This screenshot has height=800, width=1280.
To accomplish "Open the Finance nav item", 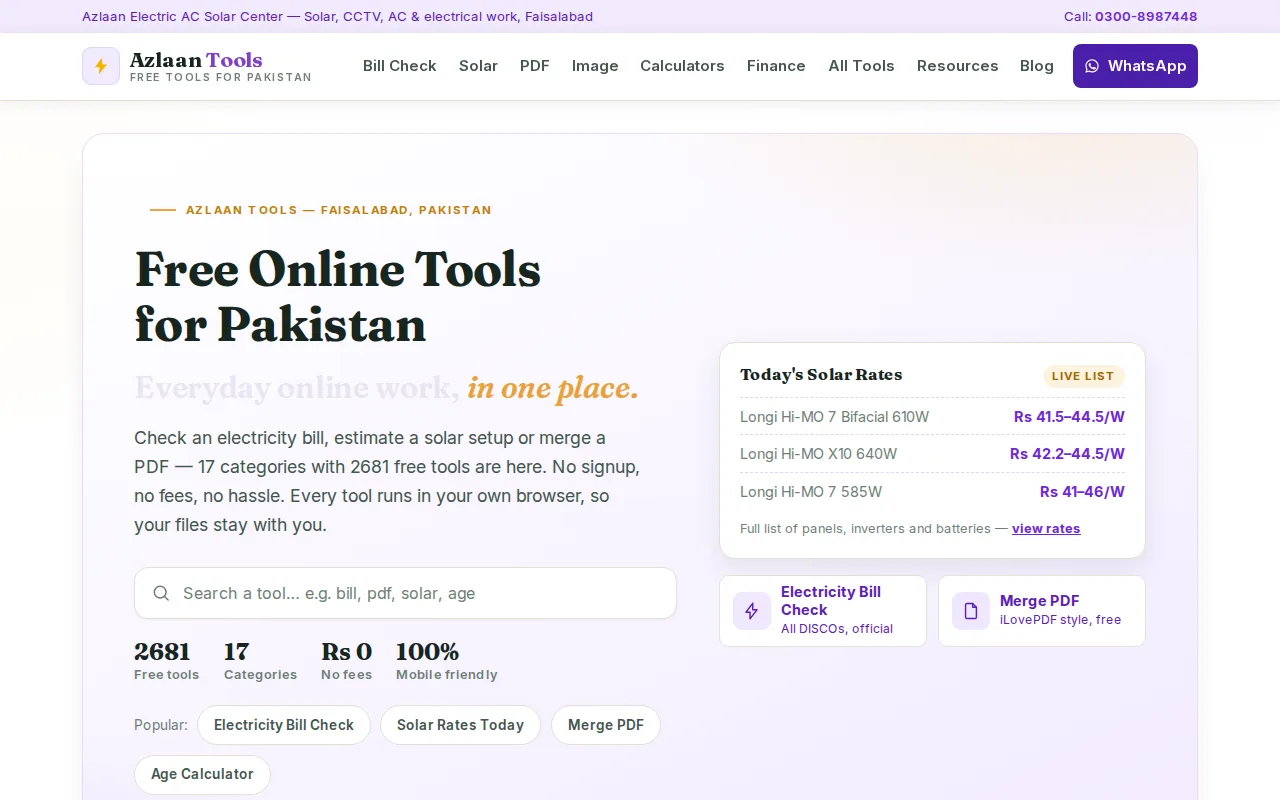I will pyautogui.click(x=776, y=66).
